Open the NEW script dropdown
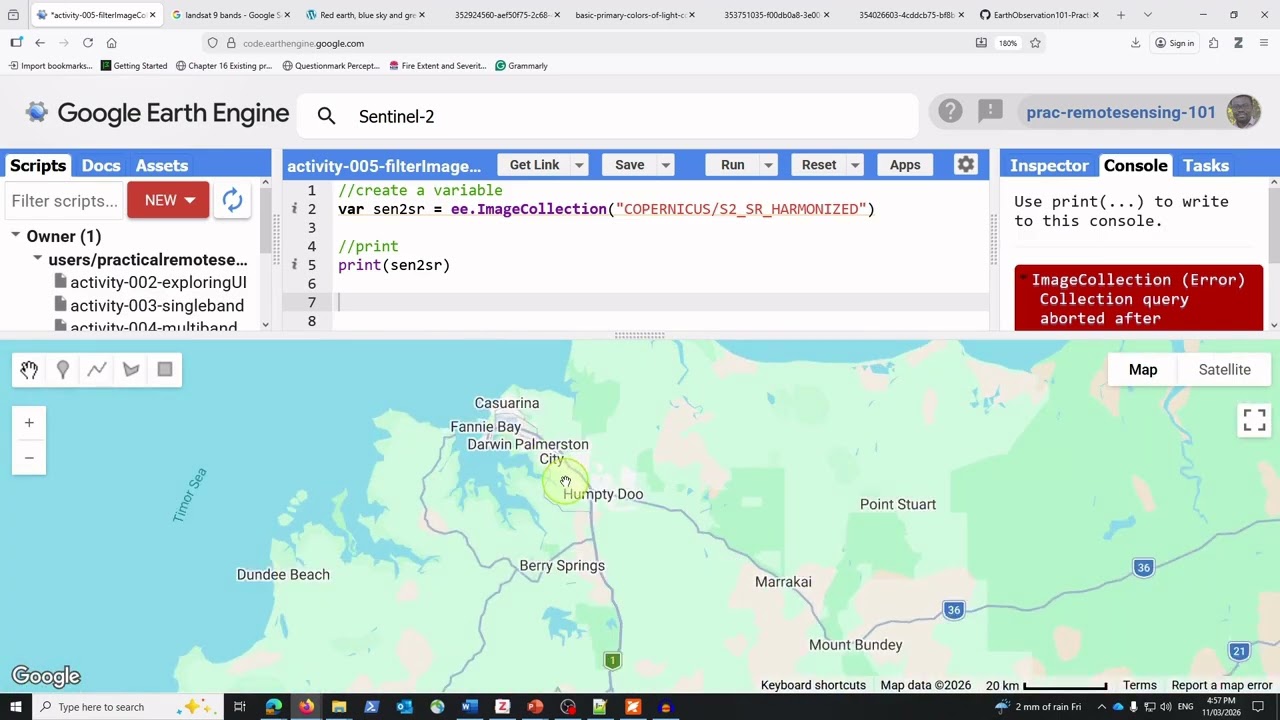Viewport: 1280px width, 720px height. pos(168,200)
